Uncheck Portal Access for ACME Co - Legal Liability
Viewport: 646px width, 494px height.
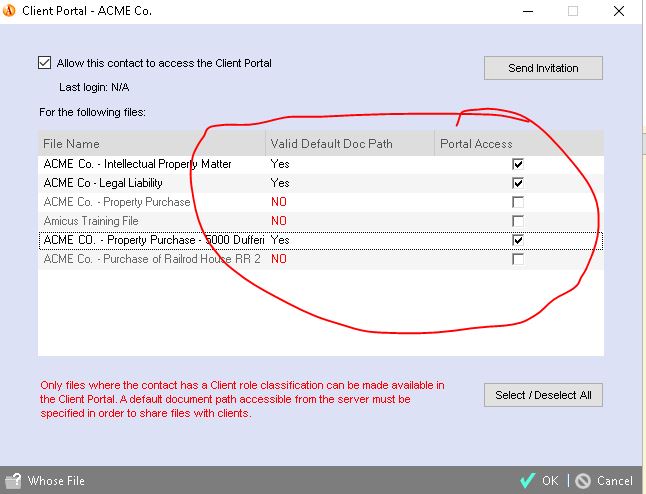pyautogui.click(x=518, y=183)
